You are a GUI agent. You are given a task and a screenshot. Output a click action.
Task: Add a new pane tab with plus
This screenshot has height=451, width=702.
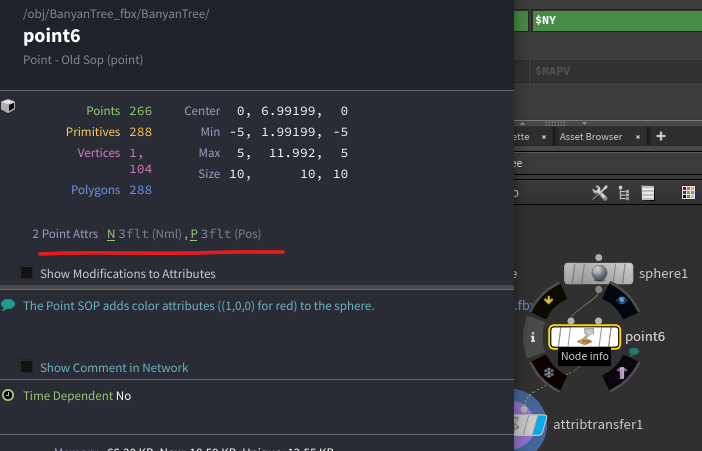[x=661, y=136]
